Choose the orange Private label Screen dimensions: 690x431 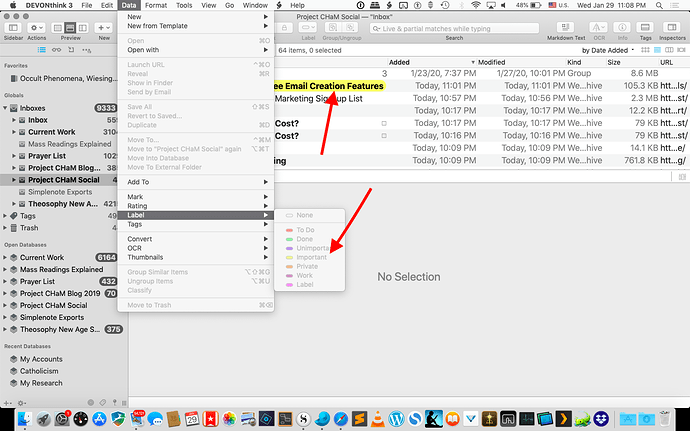309,266
